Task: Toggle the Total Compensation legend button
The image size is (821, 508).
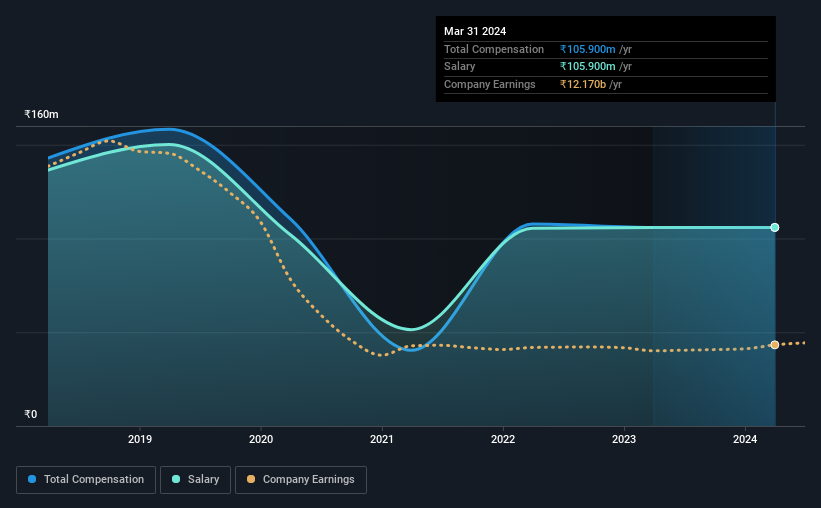Action: [x=86, y=480]
